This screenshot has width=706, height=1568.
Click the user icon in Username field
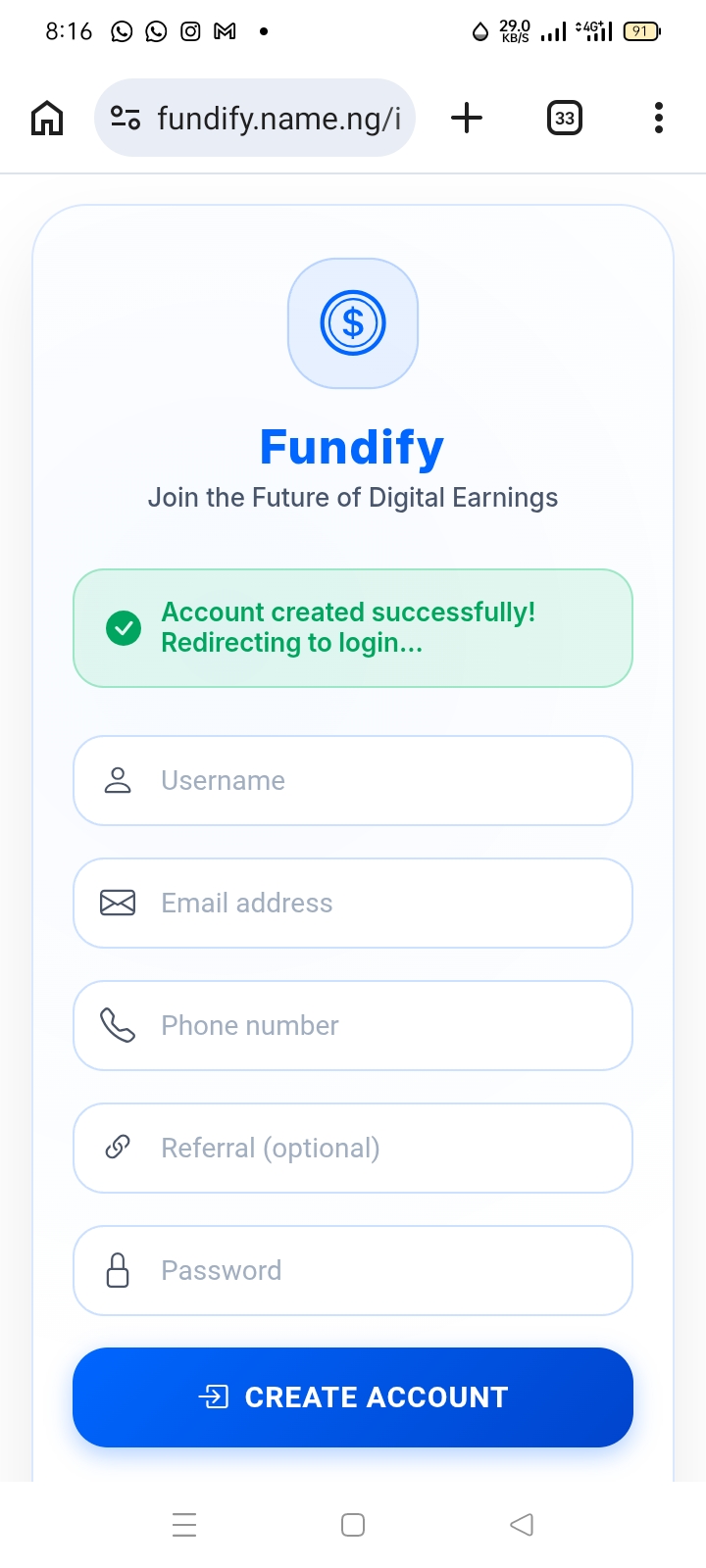[118, 781]
